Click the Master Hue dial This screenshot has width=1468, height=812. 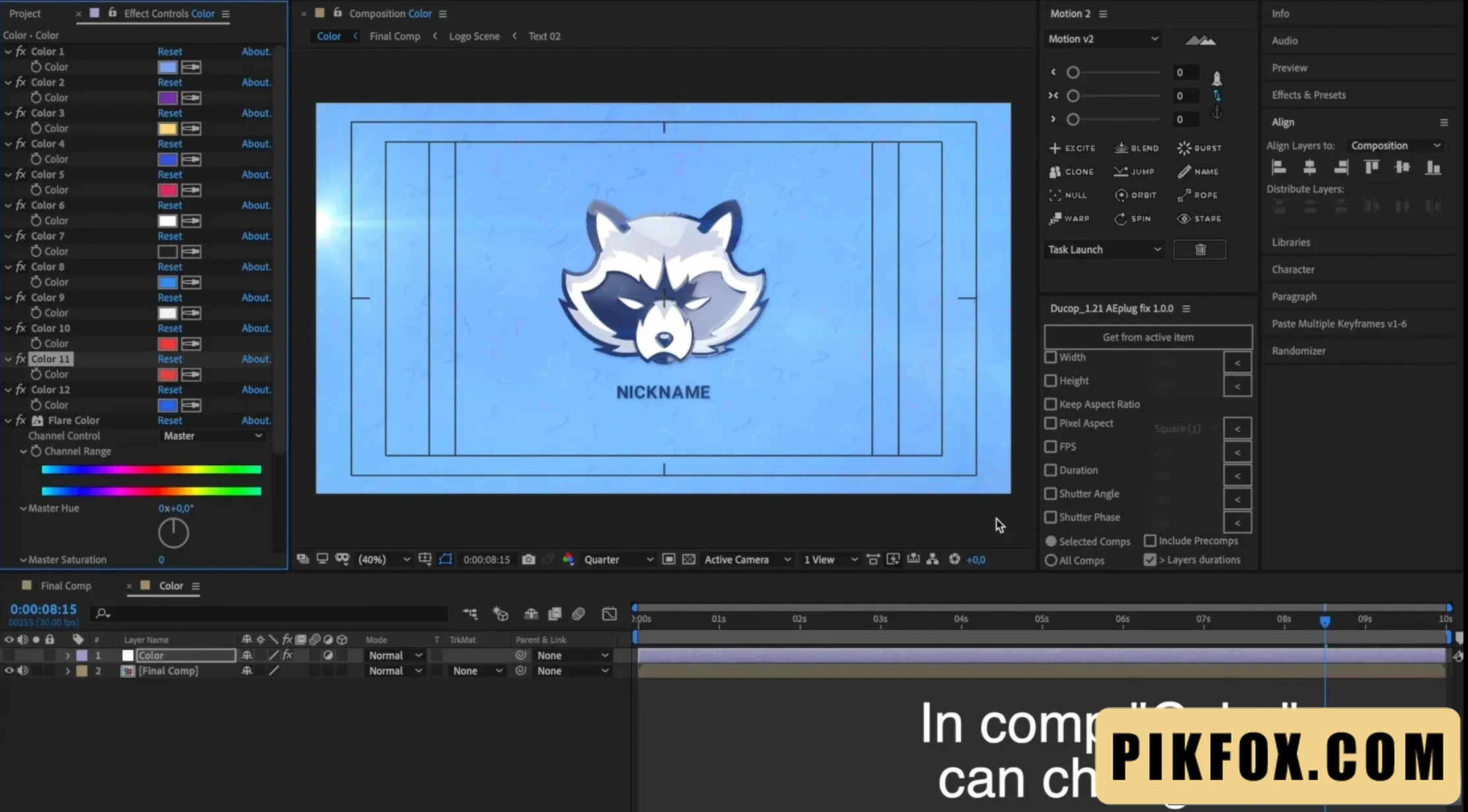173,533
